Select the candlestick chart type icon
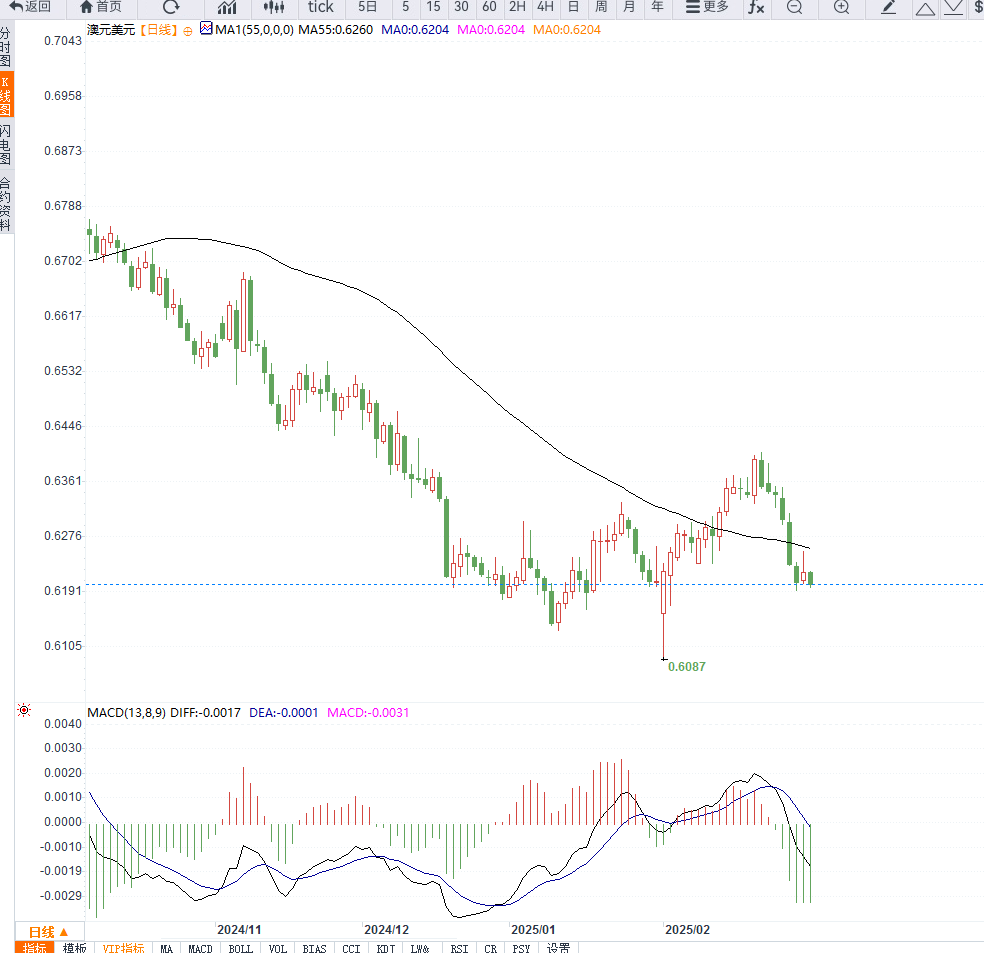The image size is (984, 953). tap(274, 7)
